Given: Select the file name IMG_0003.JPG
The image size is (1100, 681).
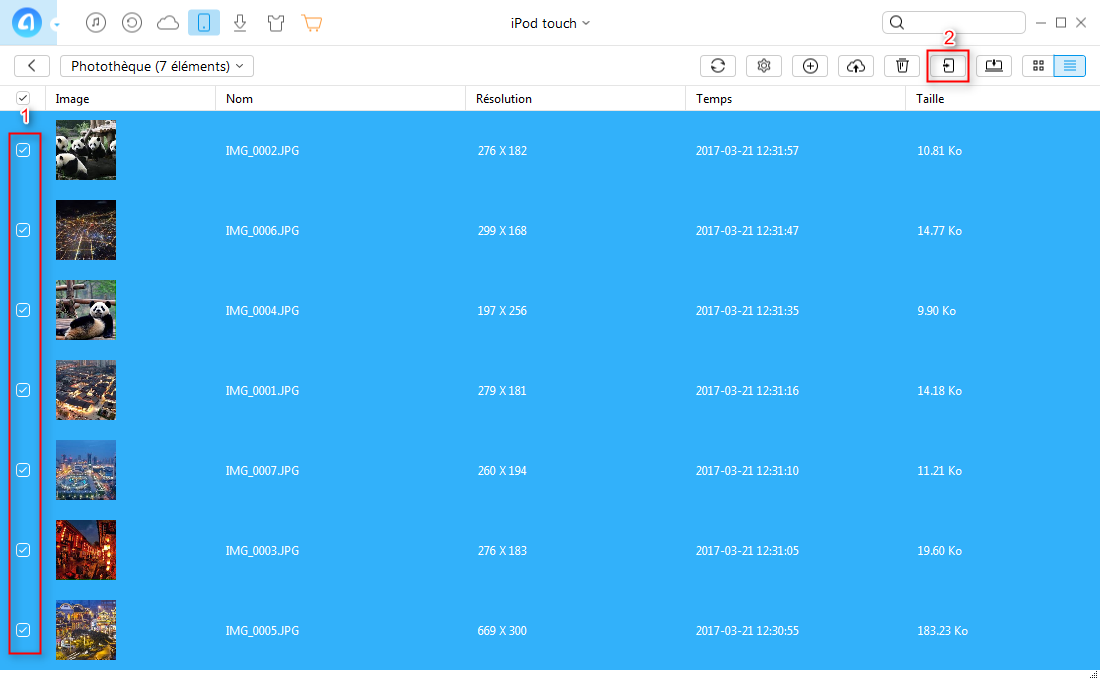Looking at the screenshot, I should click(262, 551).
